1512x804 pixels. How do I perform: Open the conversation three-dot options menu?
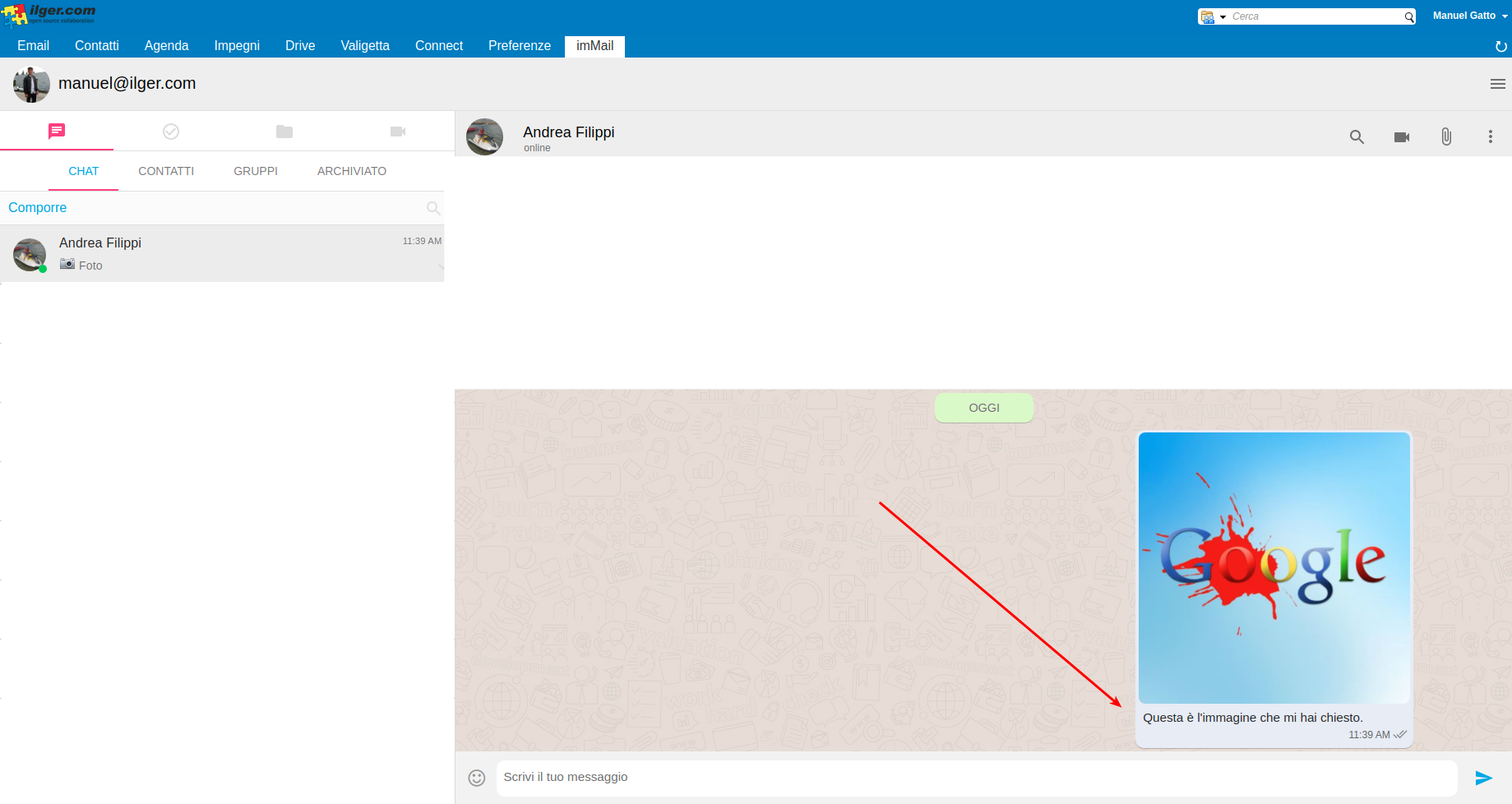click(1490, 136)
